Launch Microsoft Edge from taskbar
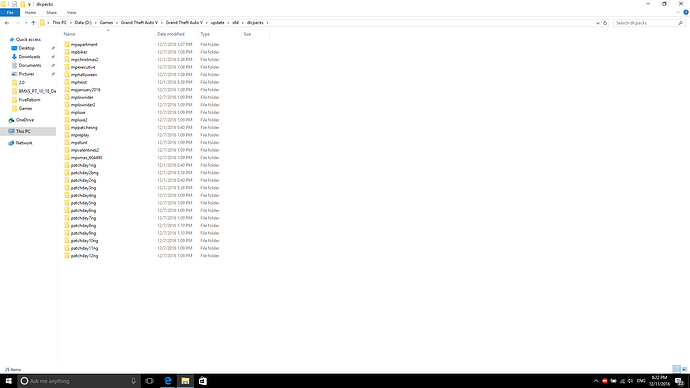The width and height of the screenshot is (690, 388). click(168, 381)
